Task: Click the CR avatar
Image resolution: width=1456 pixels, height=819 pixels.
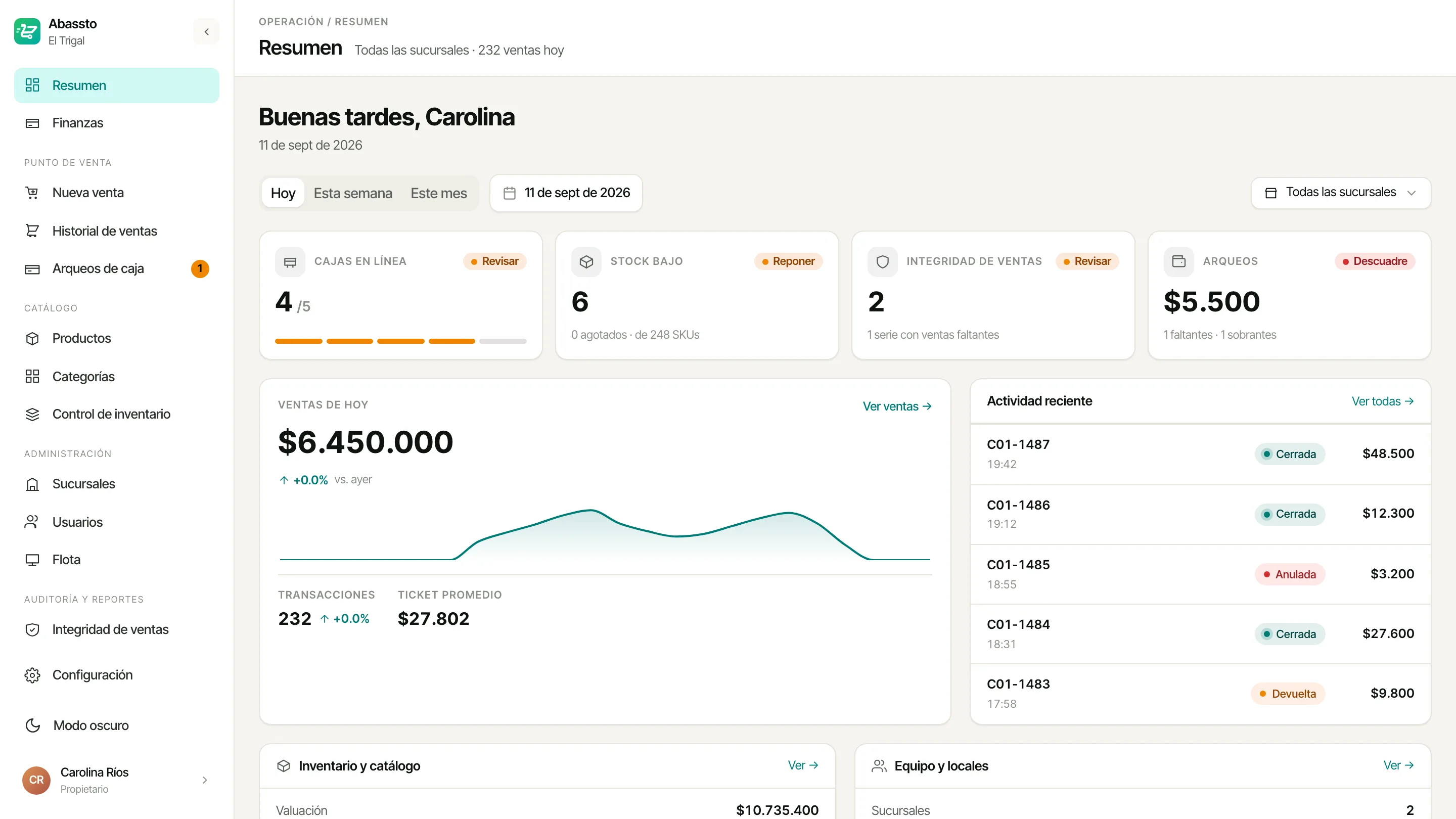Action: tap(36, 780)
